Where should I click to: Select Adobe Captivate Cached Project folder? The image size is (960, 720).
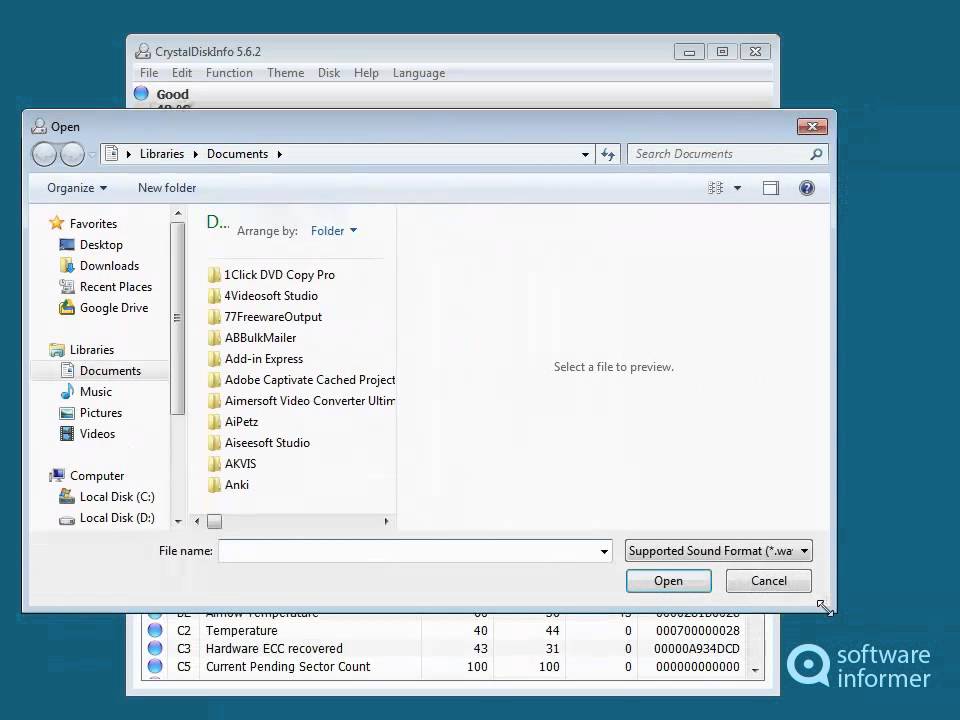[x=301, y=380]
